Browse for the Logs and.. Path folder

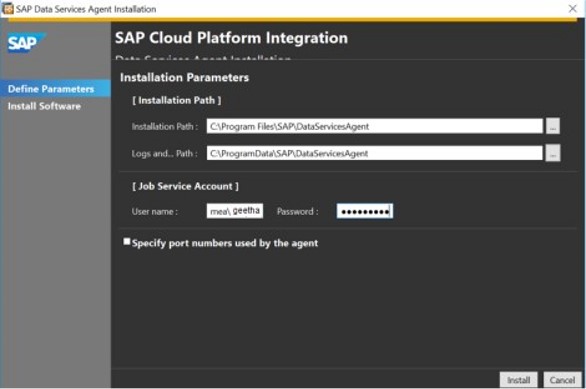point(553,153)
